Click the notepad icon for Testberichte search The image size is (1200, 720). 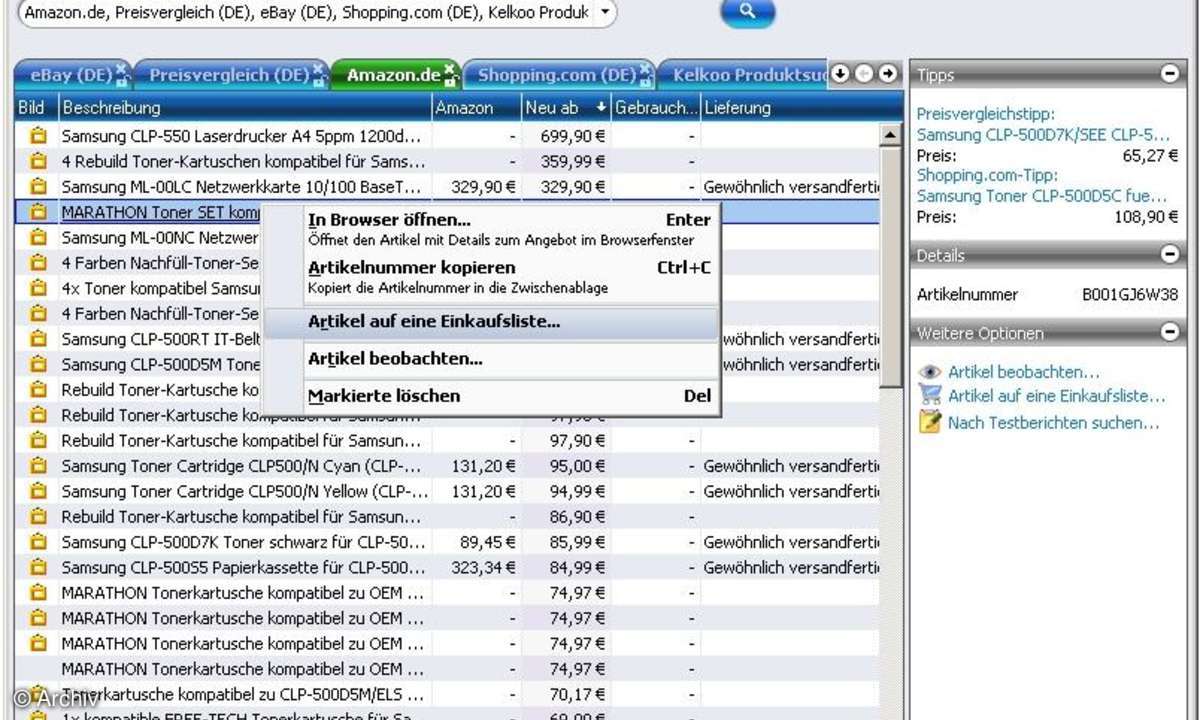point(930,423)
